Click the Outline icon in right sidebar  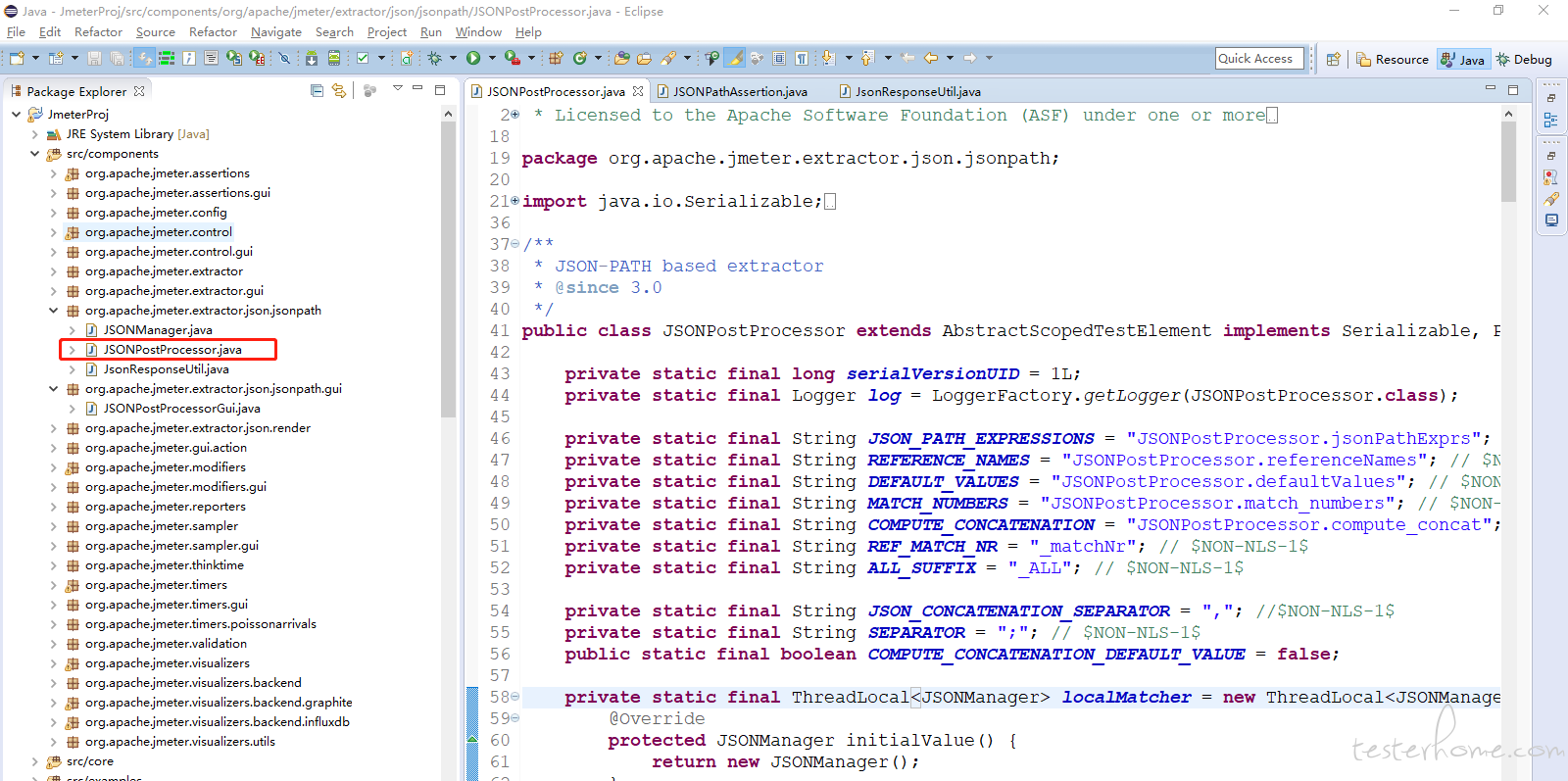tap(1551, 120)
